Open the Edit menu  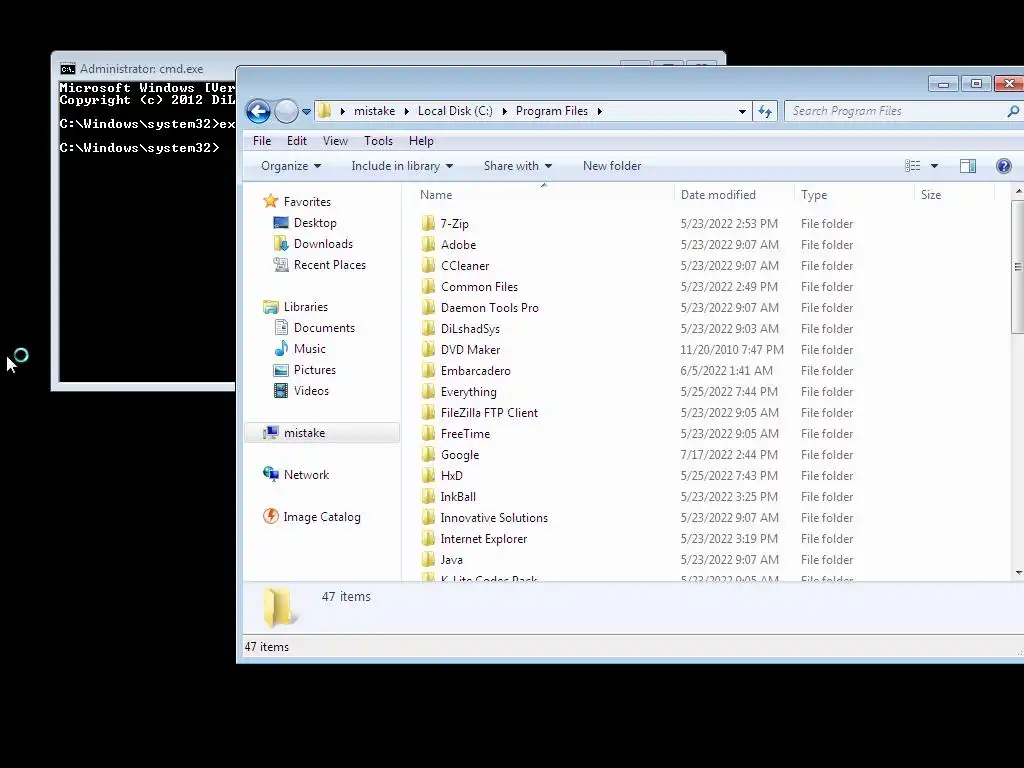tap(296, 141)
